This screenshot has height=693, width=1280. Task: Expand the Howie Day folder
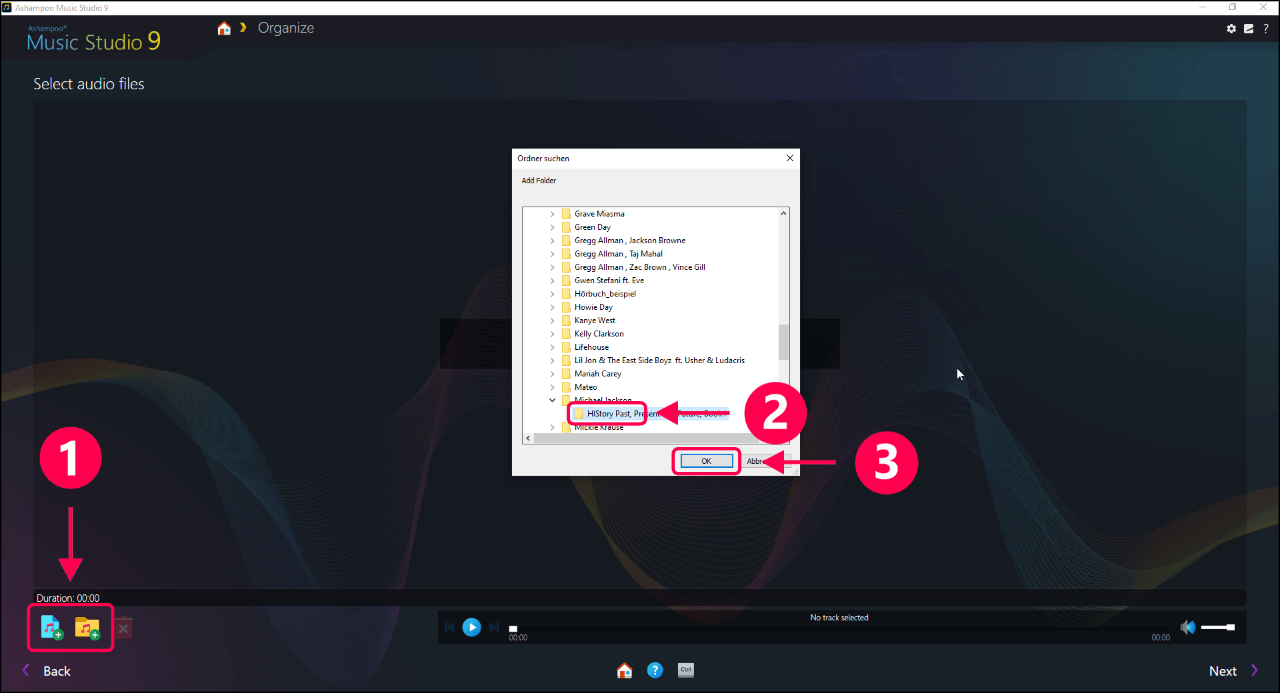coord(552,307)
